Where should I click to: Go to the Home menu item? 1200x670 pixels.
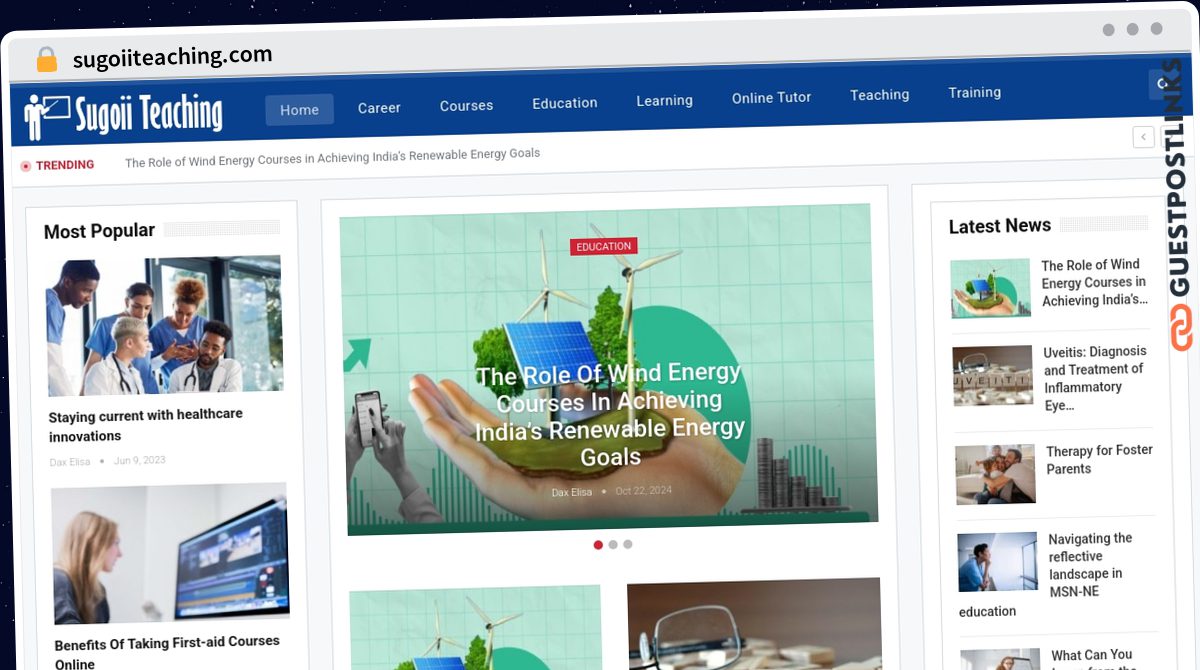click(x=299, y=110)
